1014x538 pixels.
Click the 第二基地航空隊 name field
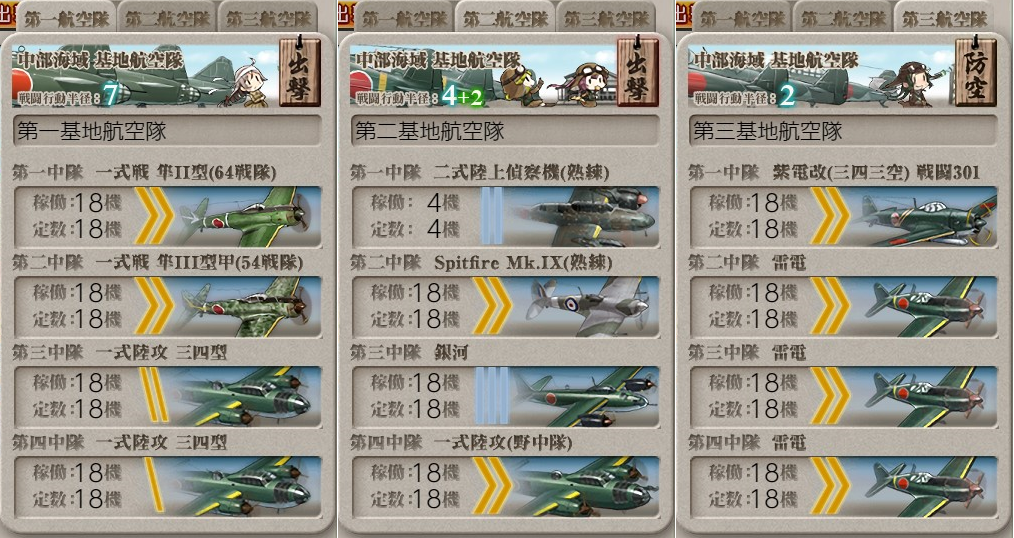(x=506, y=131)
